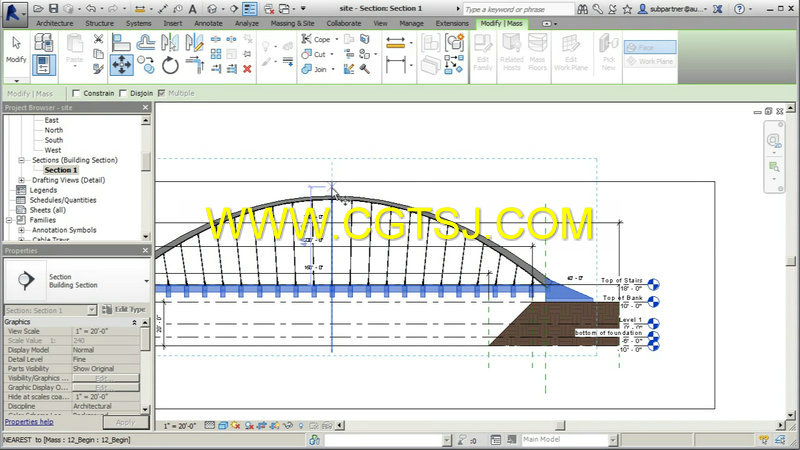This screenshot has width=800, height=450.
Task: Click the Mirror - Pick Axis icon
Action: tap(170, 42)
